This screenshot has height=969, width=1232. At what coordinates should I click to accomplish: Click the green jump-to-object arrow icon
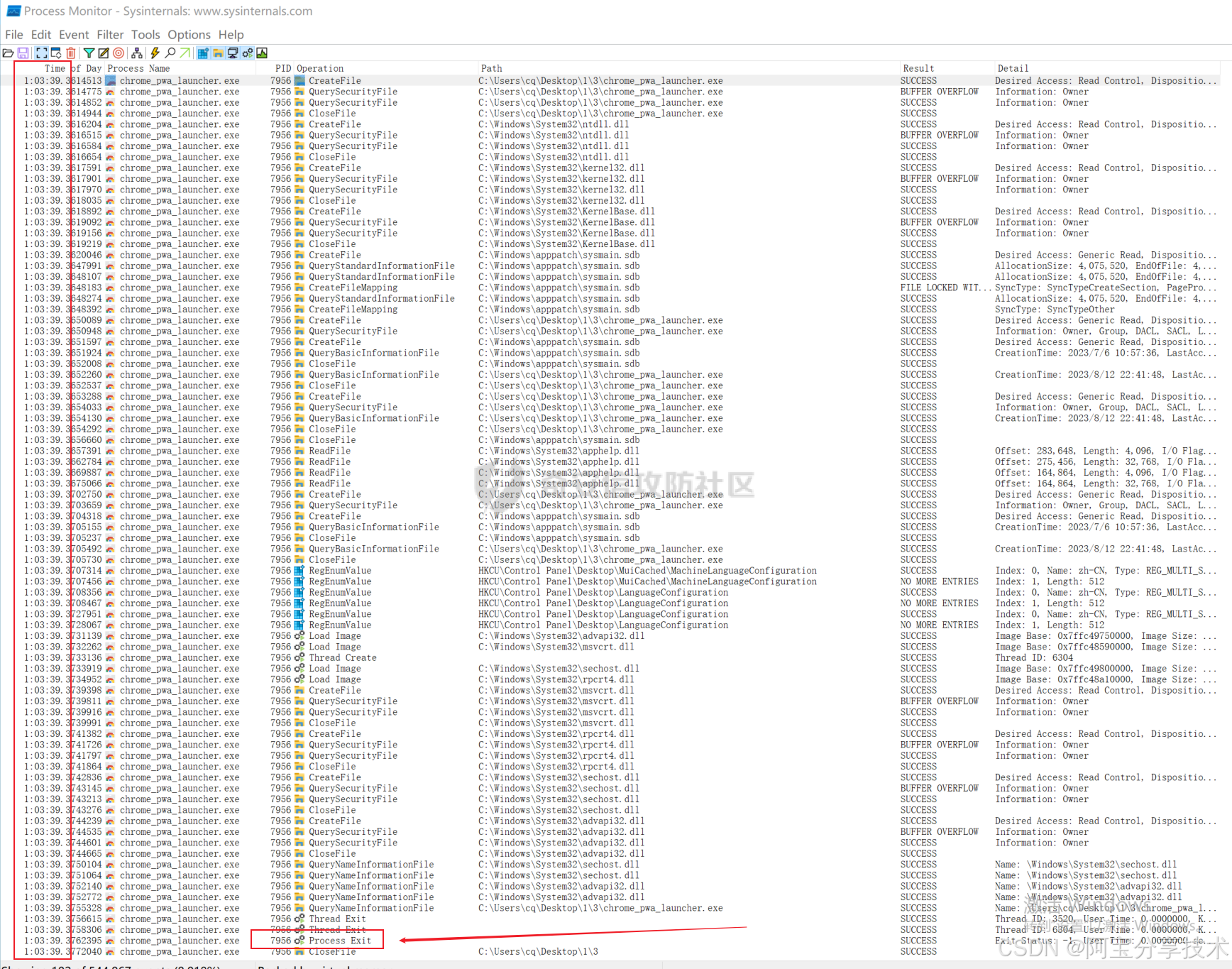click(x=185, y=53)
